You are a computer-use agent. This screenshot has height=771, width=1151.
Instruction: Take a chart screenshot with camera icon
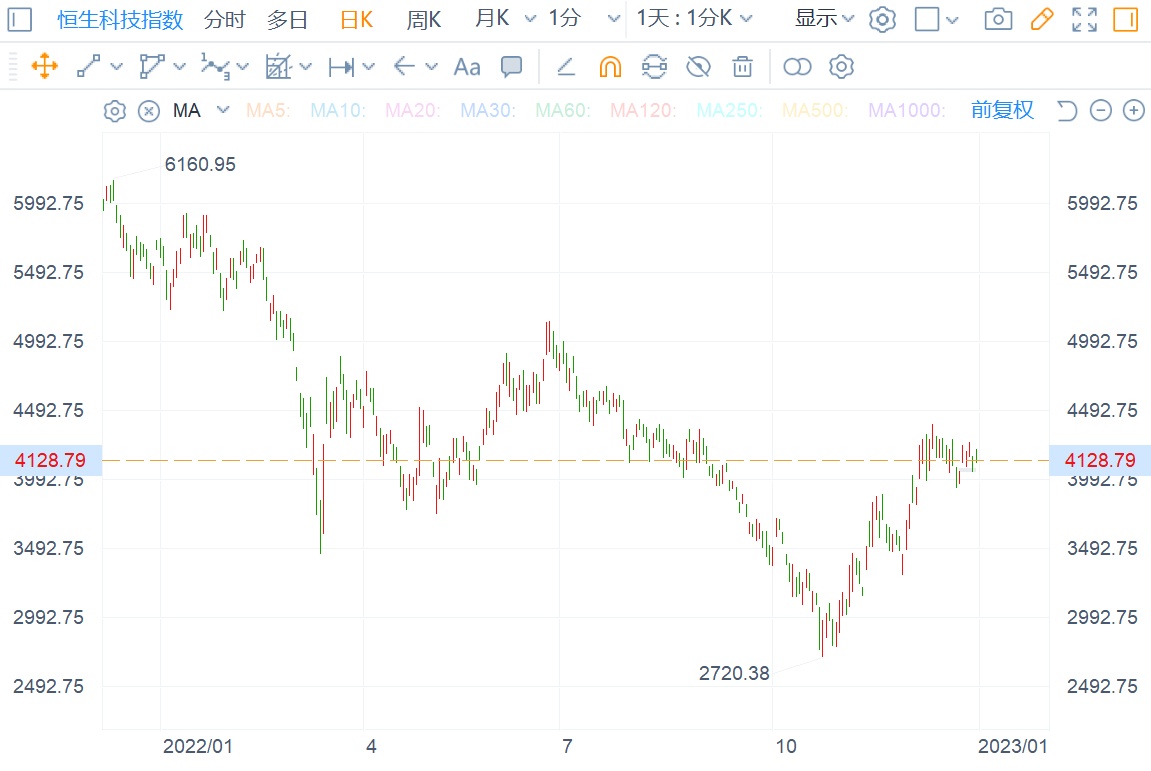997,19
